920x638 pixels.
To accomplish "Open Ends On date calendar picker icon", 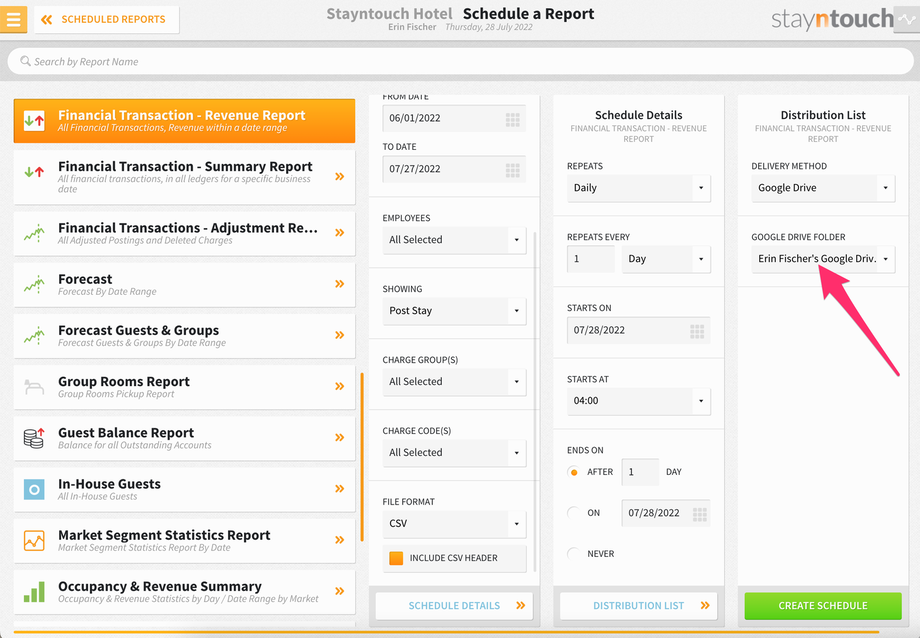I will 699,514.
